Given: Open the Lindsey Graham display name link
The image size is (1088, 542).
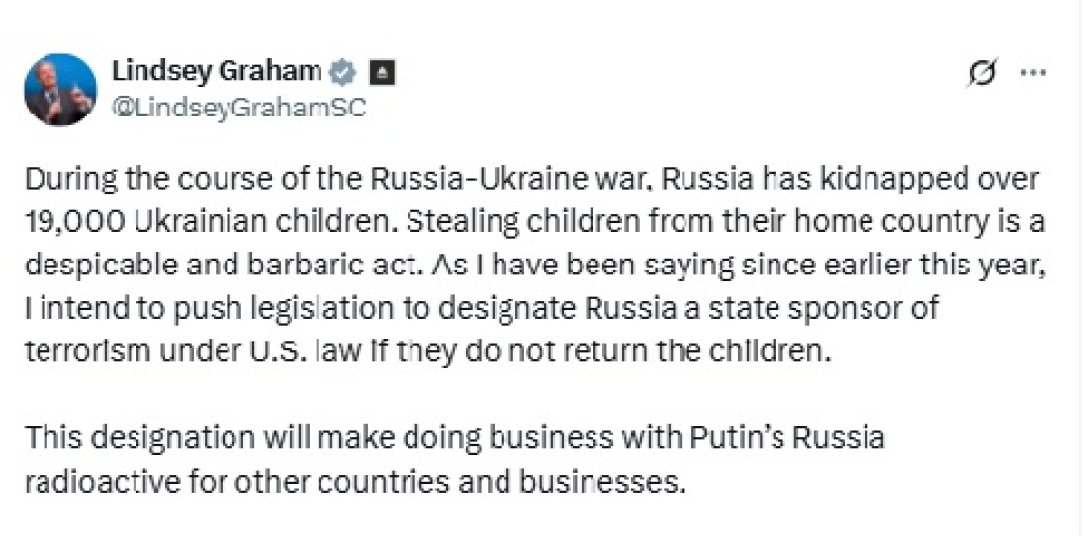Looking at the screenshot, I should coord(216,71).
